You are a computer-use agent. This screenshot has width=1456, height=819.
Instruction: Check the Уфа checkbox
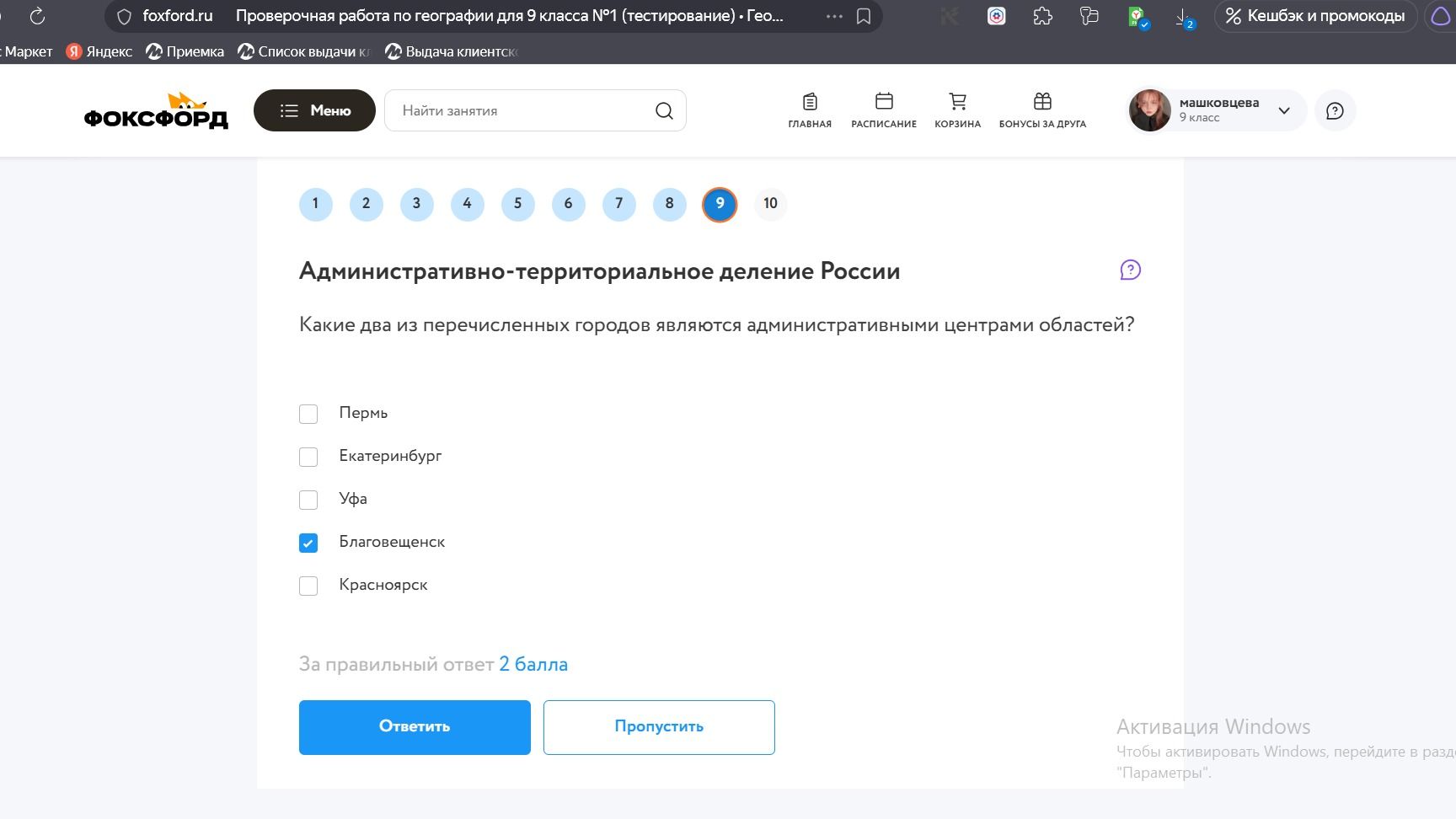308,500
